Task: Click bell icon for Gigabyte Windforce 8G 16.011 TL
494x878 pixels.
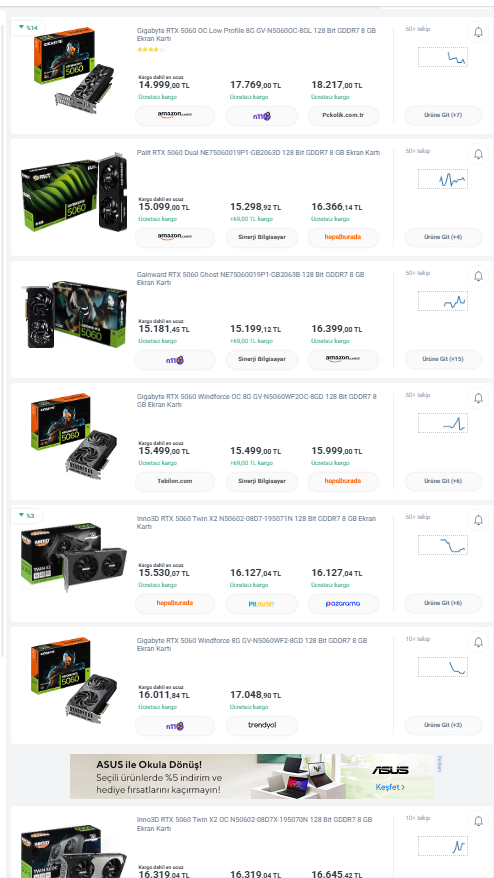Action: pos(478,642)
